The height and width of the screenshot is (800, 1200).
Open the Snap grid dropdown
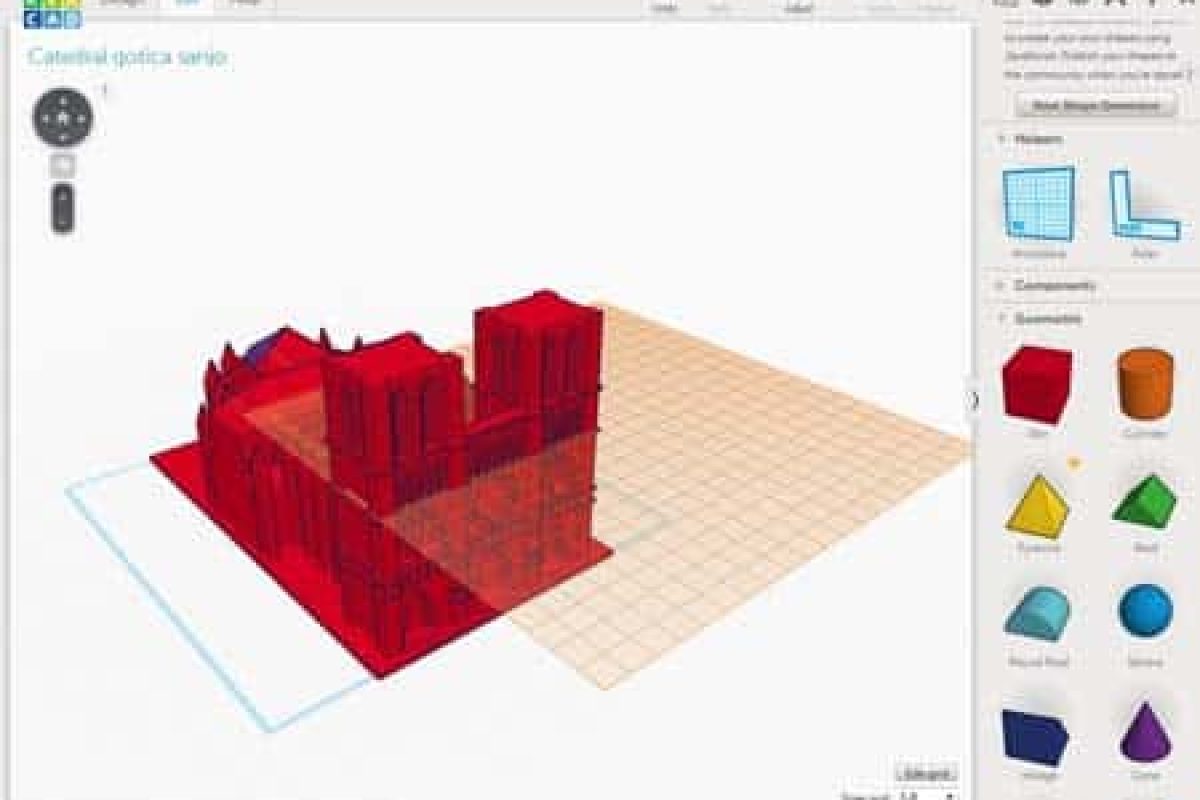(x=925, y=796)
